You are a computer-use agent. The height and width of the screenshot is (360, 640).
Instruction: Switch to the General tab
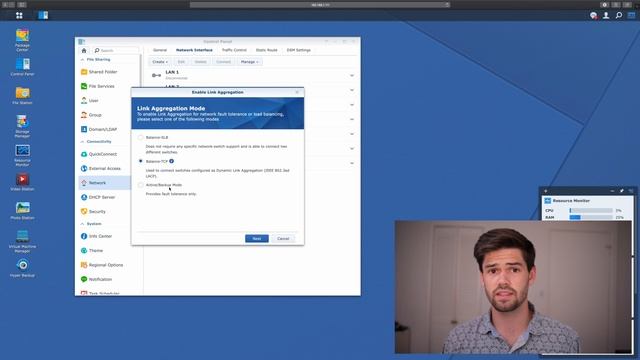(160, 50)
